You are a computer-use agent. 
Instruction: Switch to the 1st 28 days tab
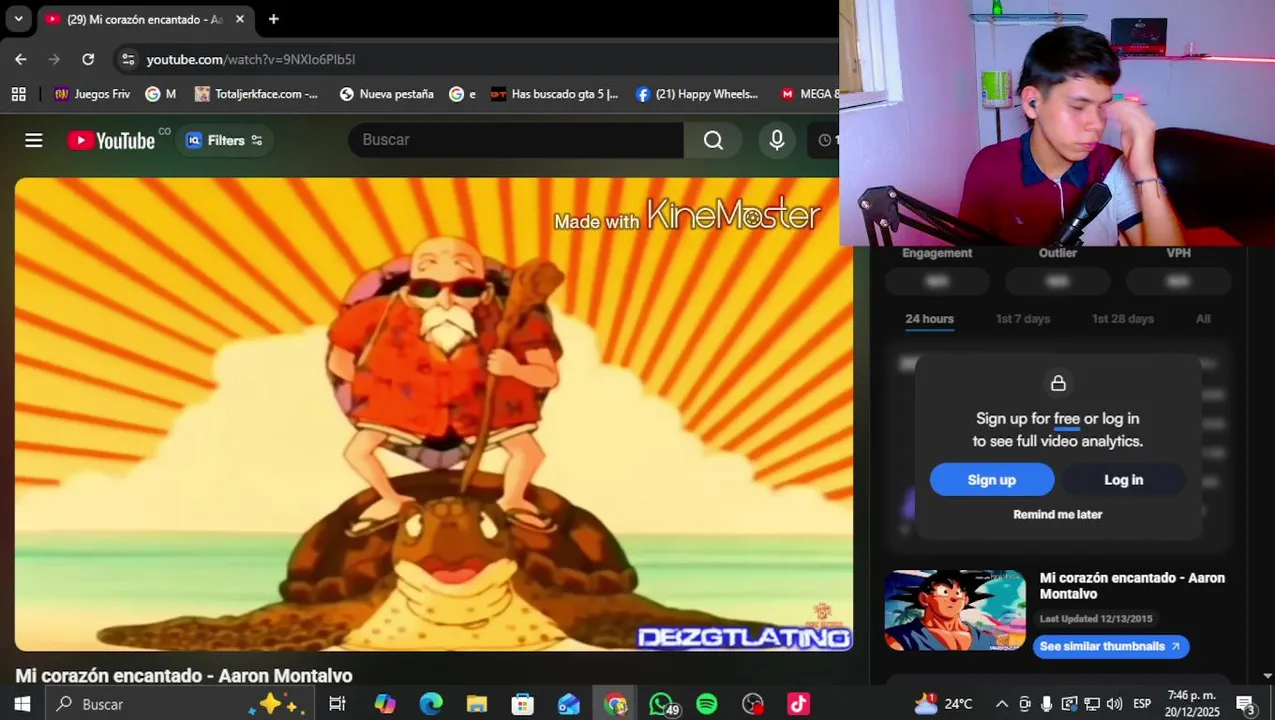click(x=1122, y=319)
